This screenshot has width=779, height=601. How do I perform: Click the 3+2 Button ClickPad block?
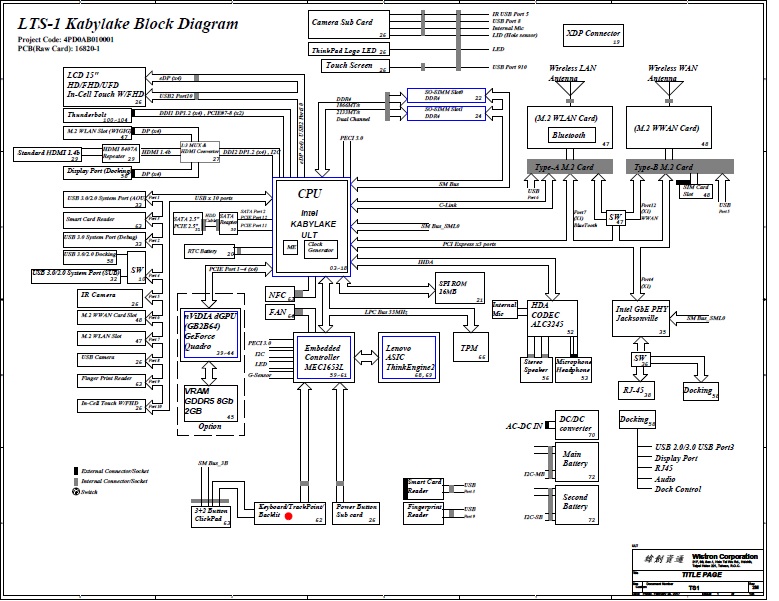tap(211, 517)
